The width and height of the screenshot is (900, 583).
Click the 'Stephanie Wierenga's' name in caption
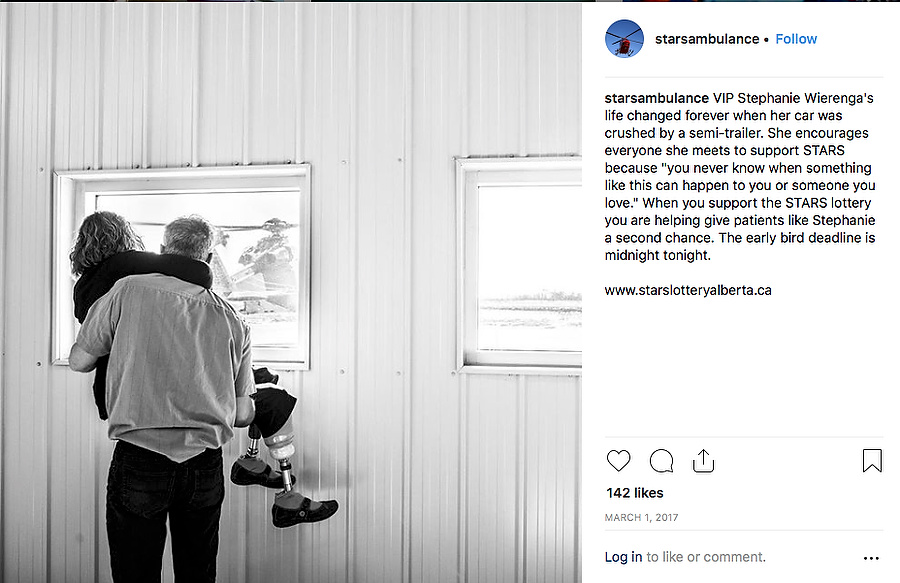pos(805,98)
